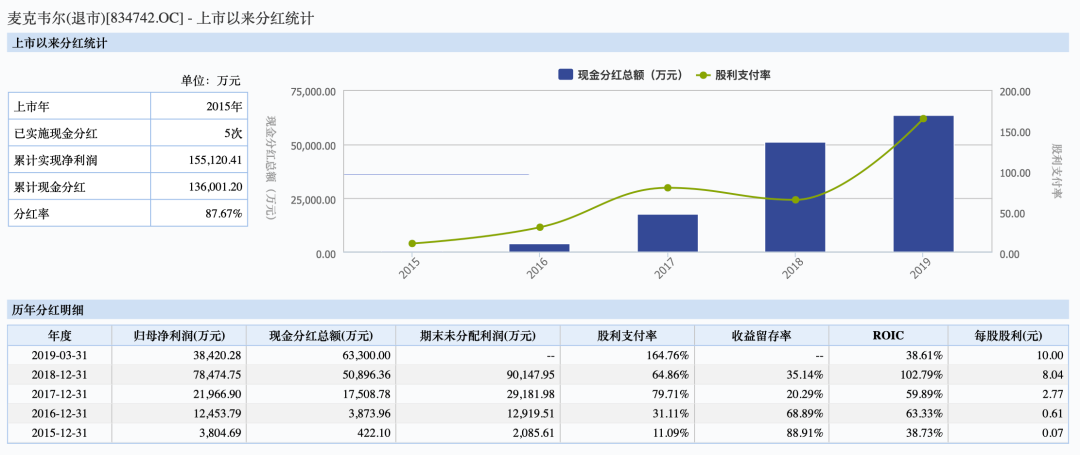Sort by the 股利支付率 column header
Viewport: 1080px width, 455px height.
click(627, 336)
